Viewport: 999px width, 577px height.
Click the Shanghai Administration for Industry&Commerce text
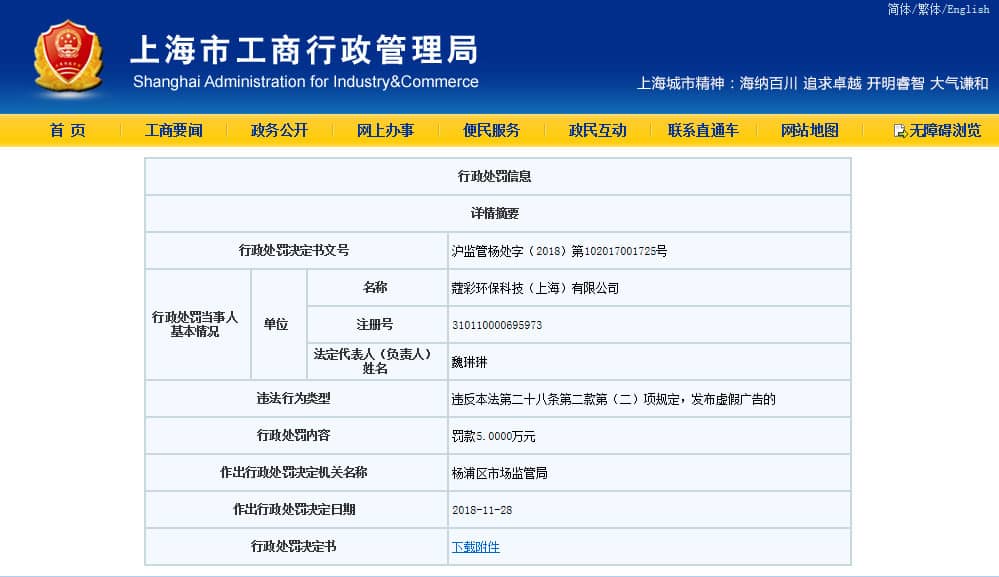(305, 82)
